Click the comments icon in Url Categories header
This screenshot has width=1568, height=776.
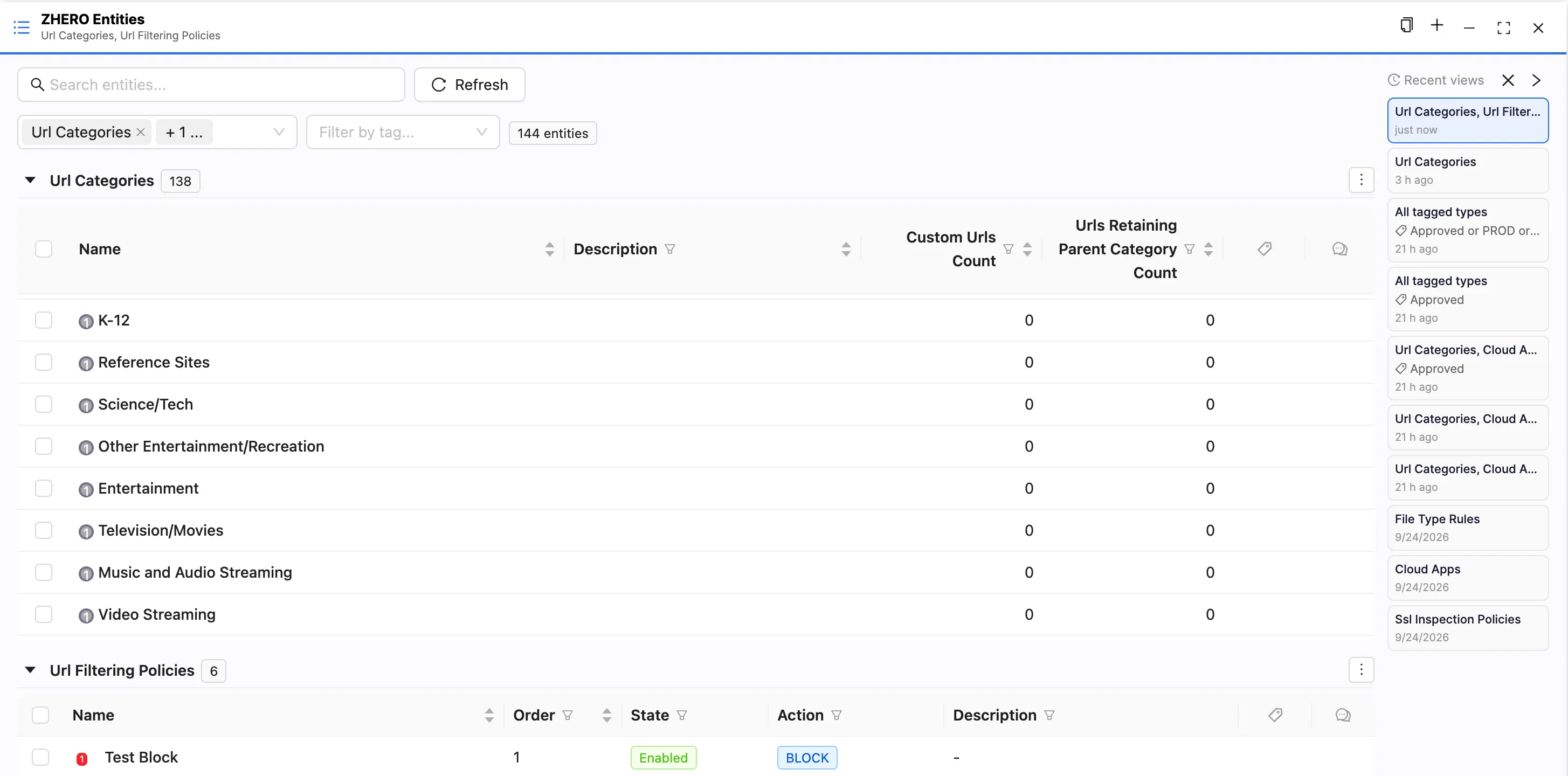click(x=1339, y=249)
